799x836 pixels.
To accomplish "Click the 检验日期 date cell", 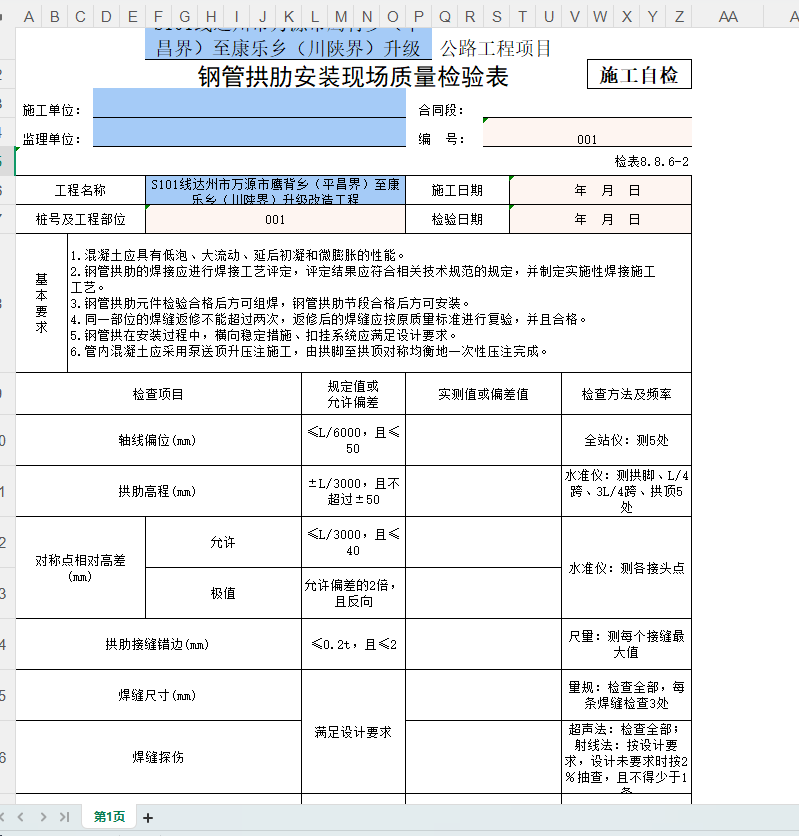I will (x=600, y=219).
